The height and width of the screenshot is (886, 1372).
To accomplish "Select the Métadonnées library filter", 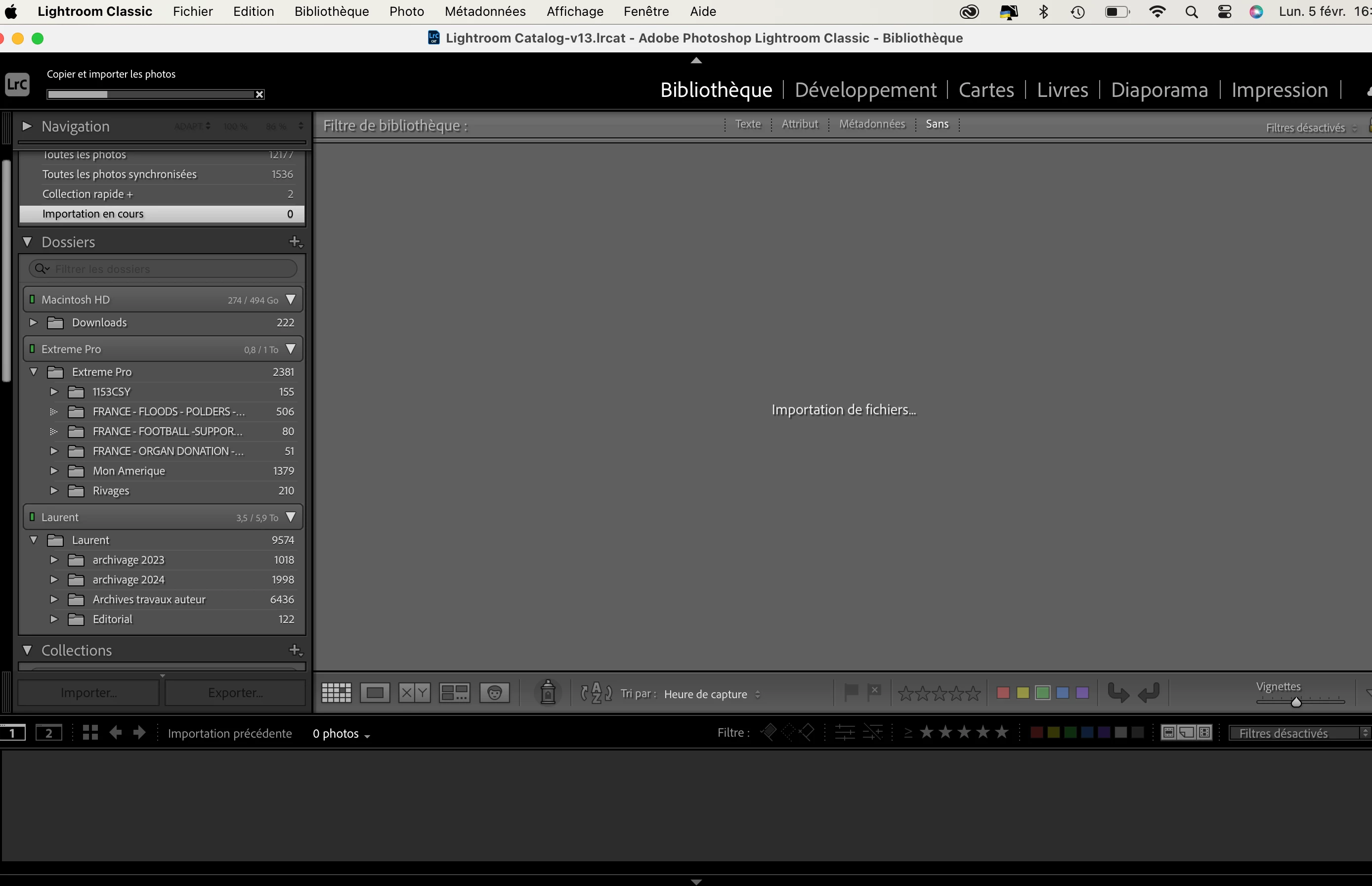I will (x=872, y=124).
